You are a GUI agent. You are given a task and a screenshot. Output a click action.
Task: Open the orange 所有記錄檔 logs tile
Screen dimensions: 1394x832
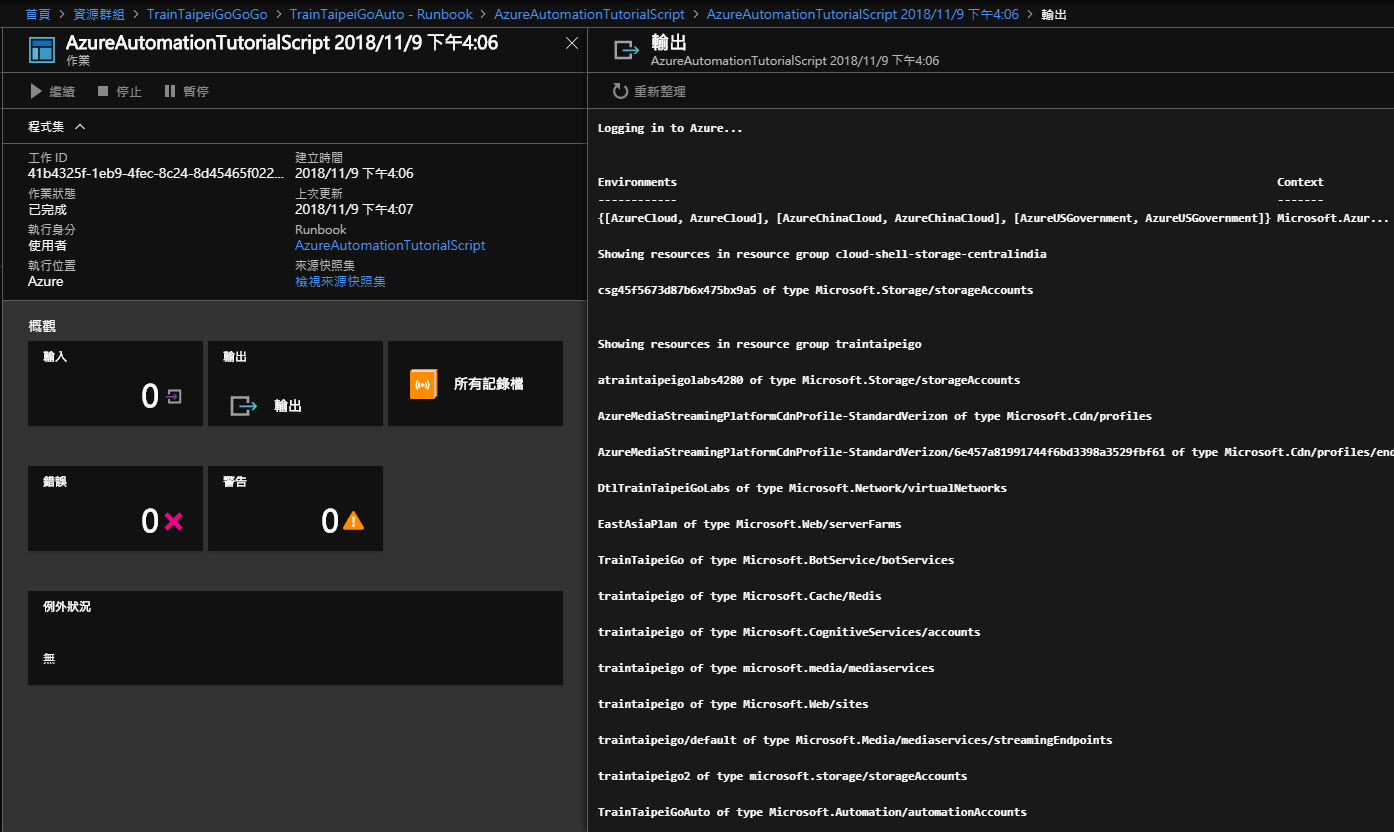475,383
